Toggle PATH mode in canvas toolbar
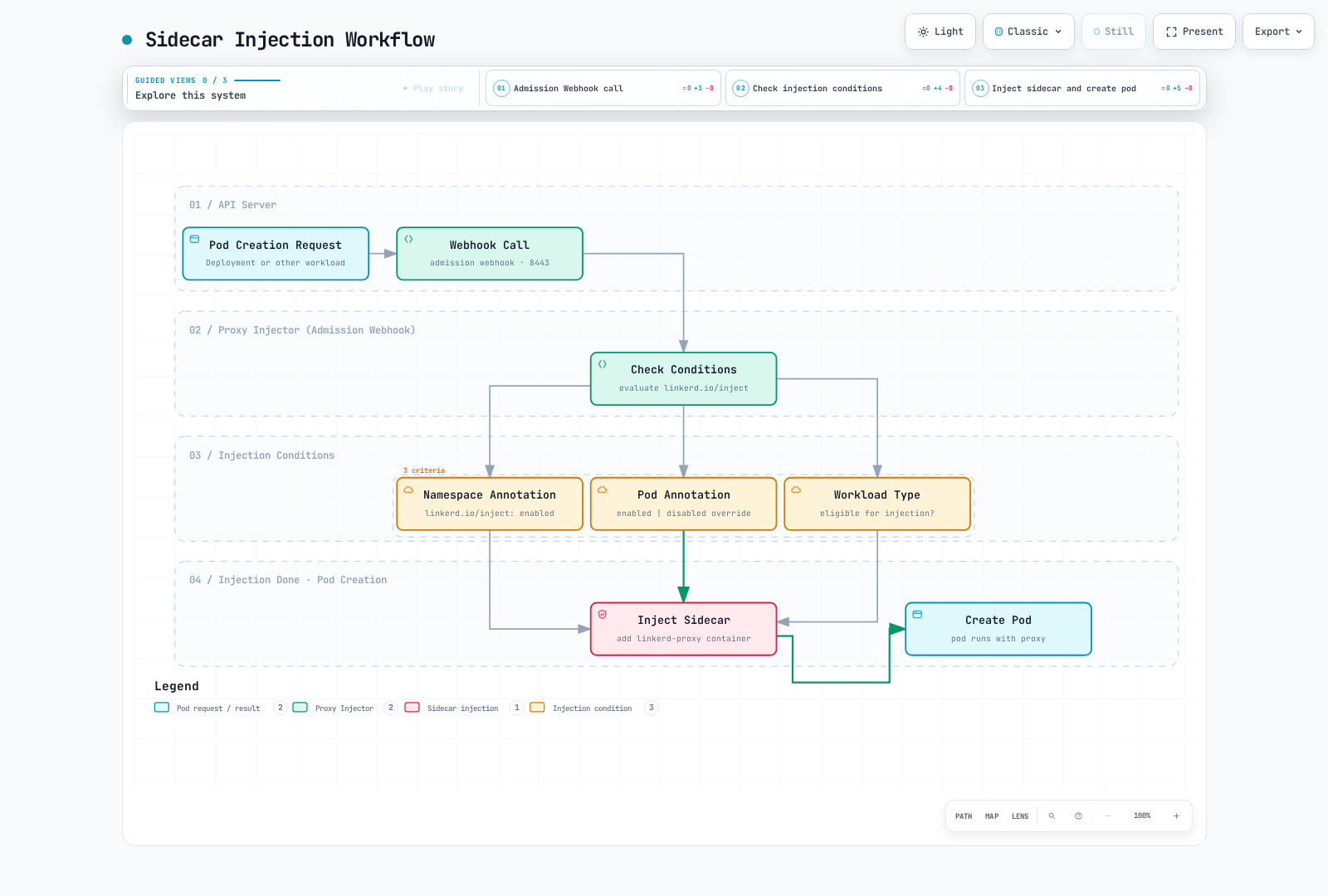Screen dimensions: 1328x896 [964, 816]
